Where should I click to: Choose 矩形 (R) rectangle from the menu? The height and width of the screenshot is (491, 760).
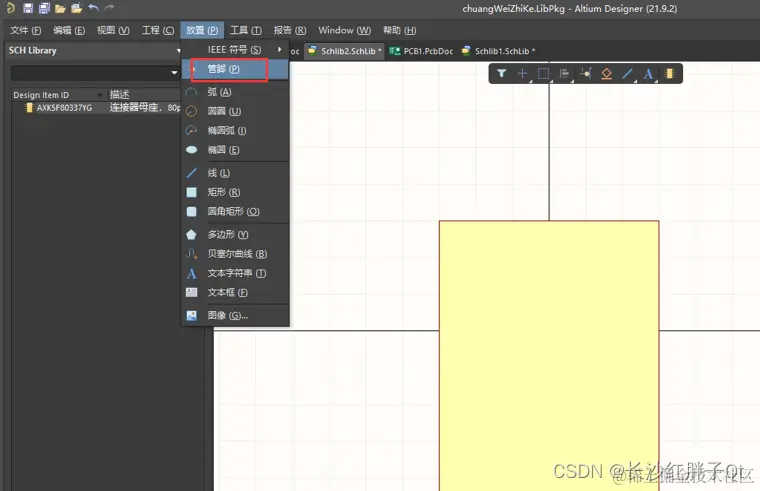(x=235, y=192)
